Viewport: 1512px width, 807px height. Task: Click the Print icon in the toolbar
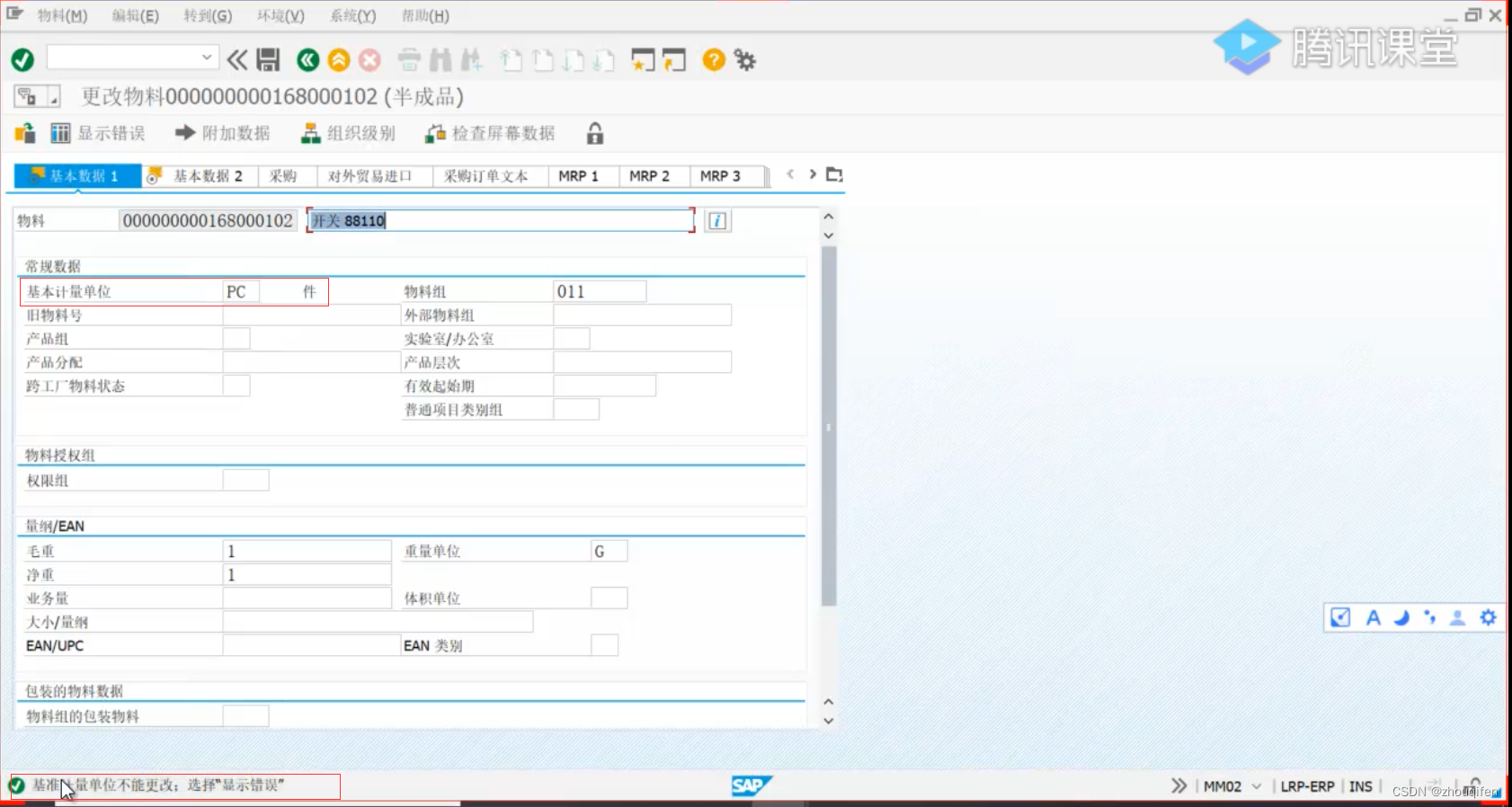point(409,60)
